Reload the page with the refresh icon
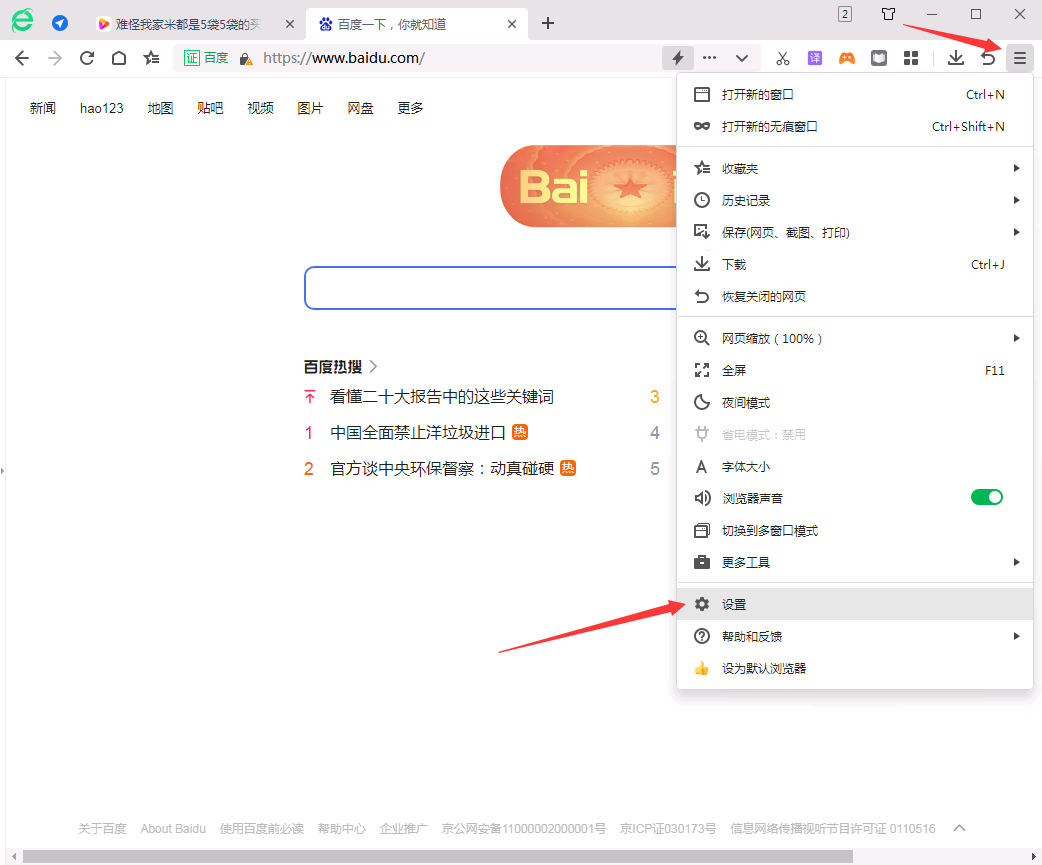Screen dimensions: 1042x865 (87, 58)
